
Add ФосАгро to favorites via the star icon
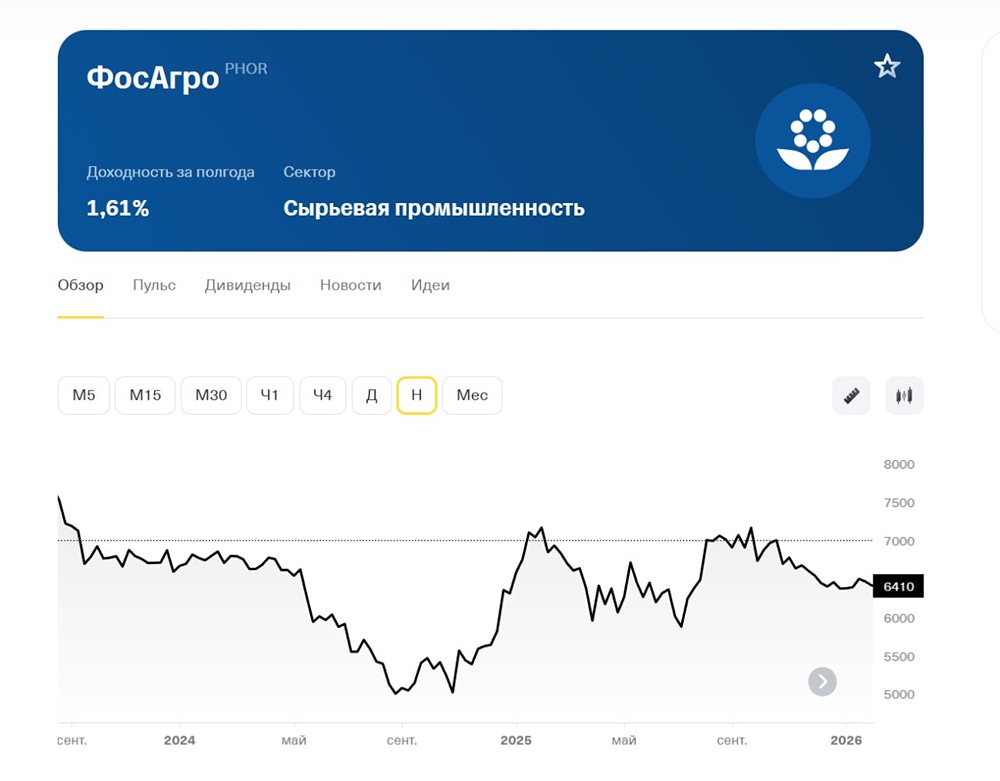tap(887, 65)
